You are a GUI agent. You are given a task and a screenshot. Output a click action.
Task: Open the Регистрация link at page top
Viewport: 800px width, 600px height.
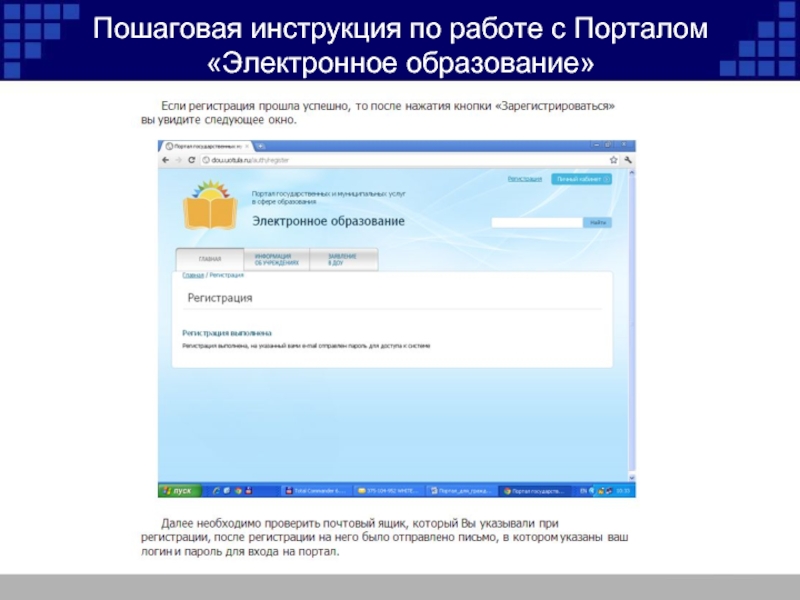pos(524,179)
